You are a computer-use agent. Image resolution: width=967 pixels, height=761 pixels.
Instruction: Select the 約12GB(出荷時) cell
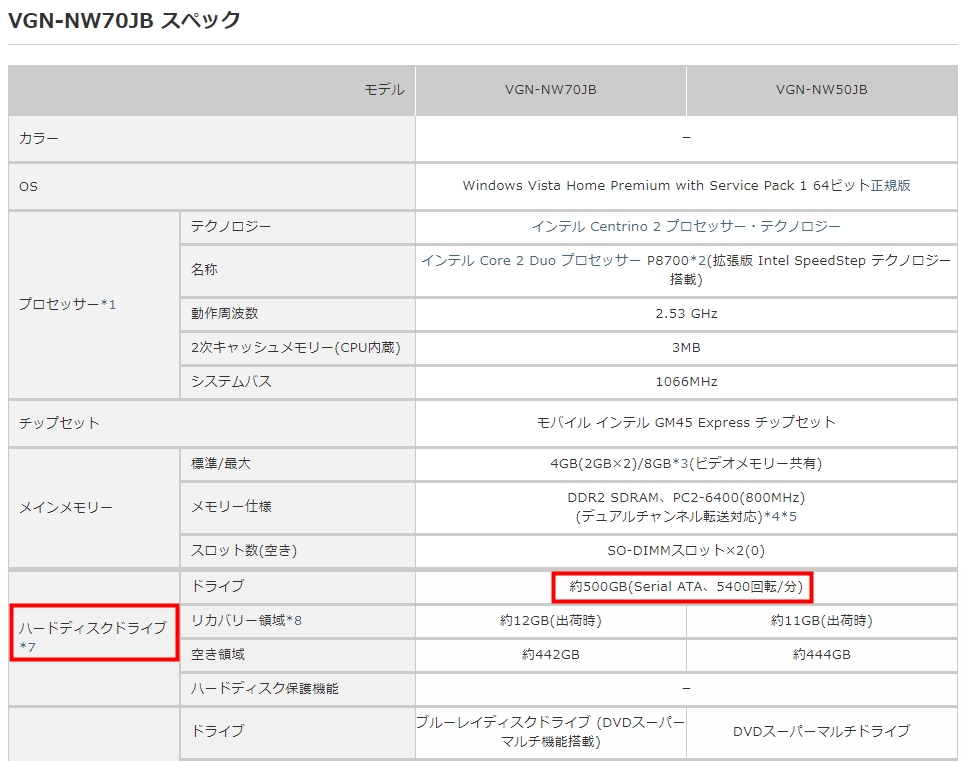tap(551, 621)
